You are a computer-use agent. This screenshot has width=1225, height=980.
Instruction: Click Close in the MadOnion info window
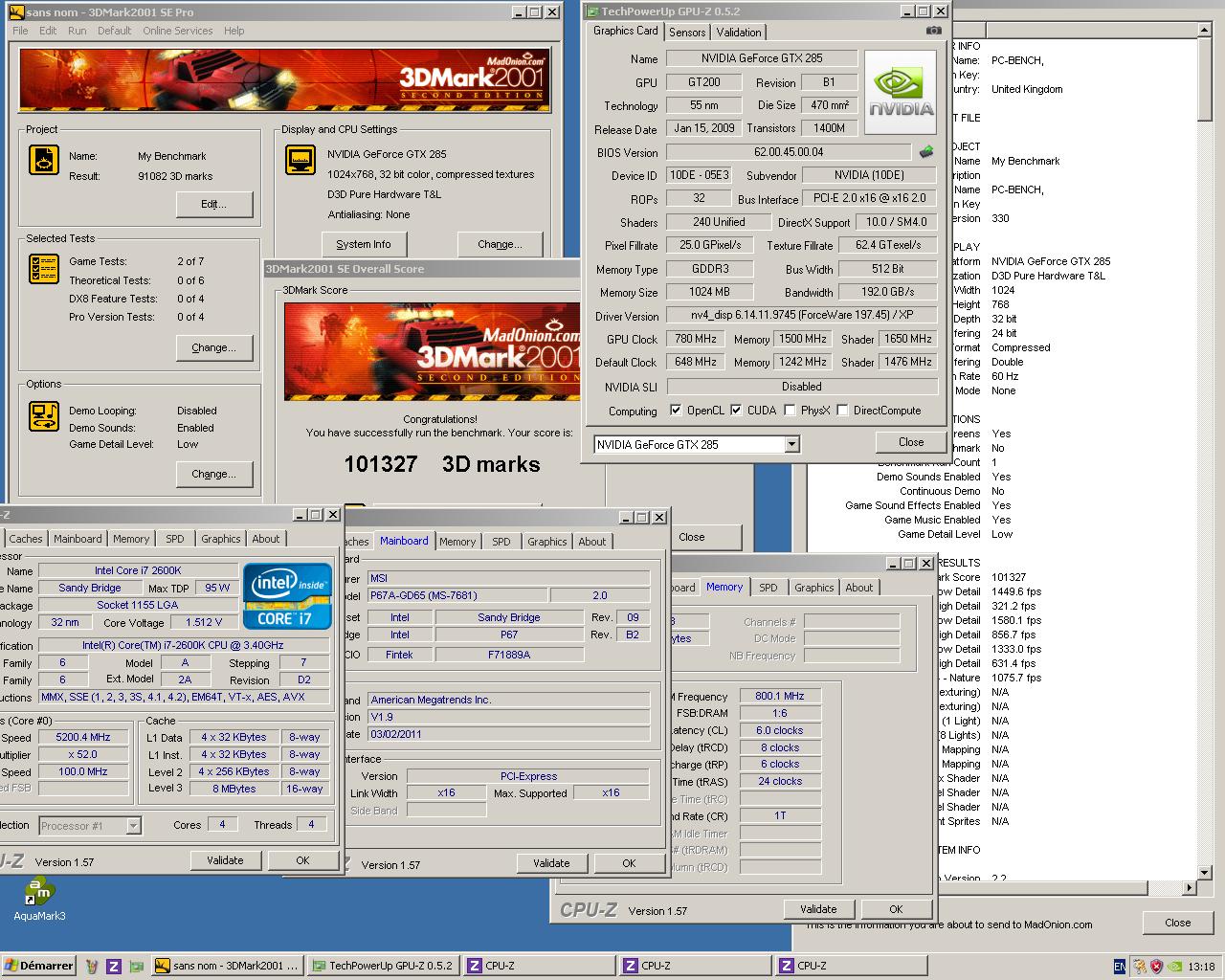pyautogui.click(x=1177, y=923)
